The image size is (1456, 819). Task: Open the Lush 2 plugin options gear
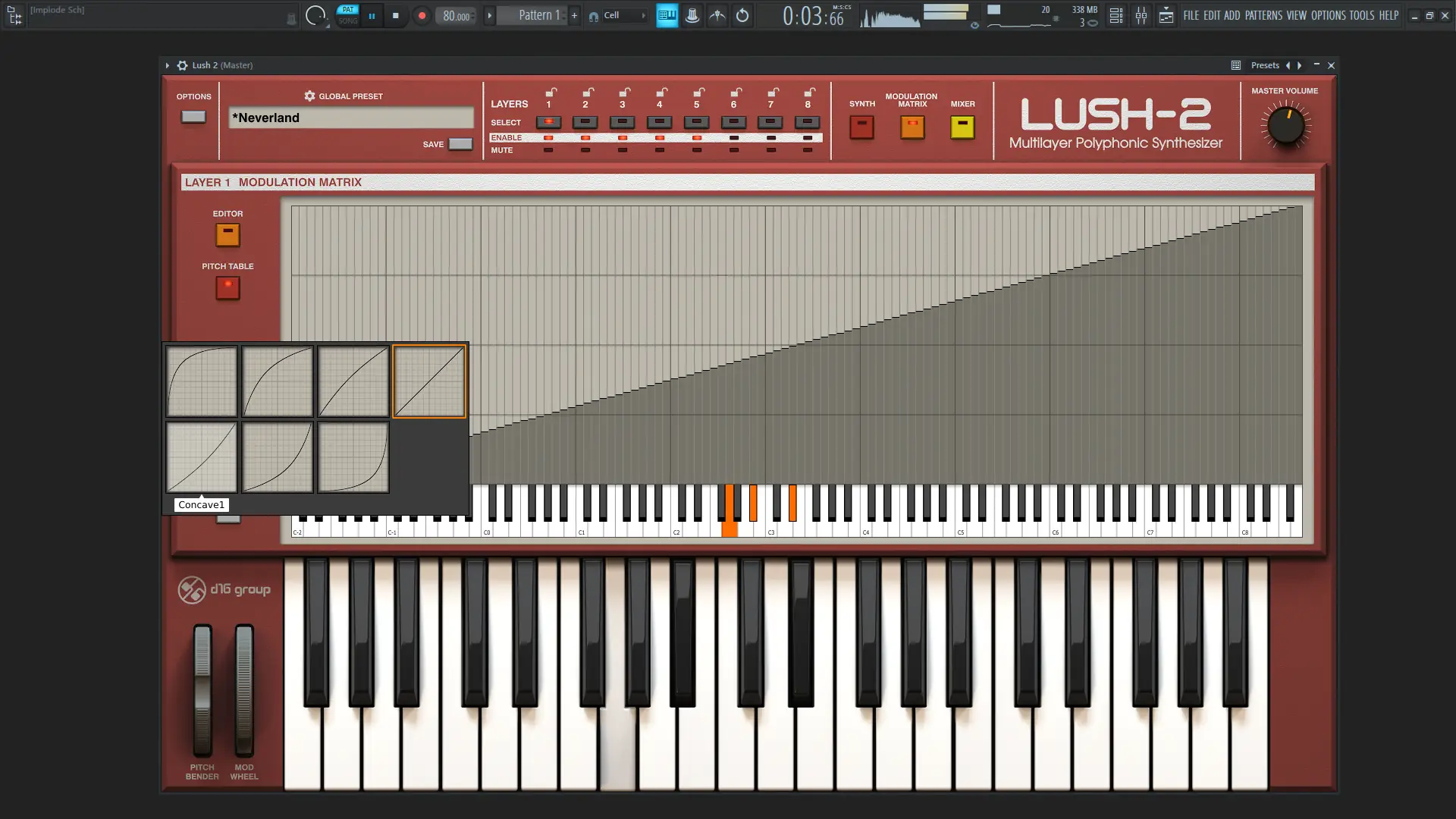pos(182,65)
